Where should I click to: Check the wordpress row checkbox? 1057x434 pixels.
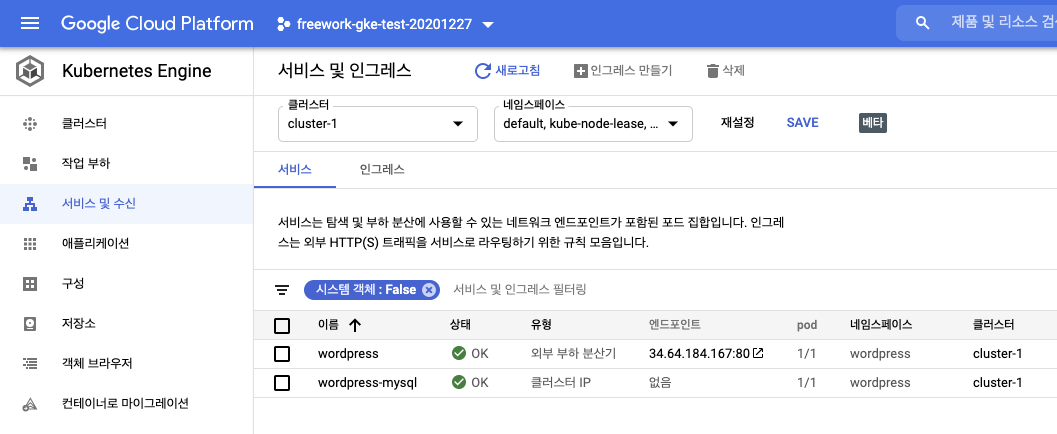(x=282, y=354)
